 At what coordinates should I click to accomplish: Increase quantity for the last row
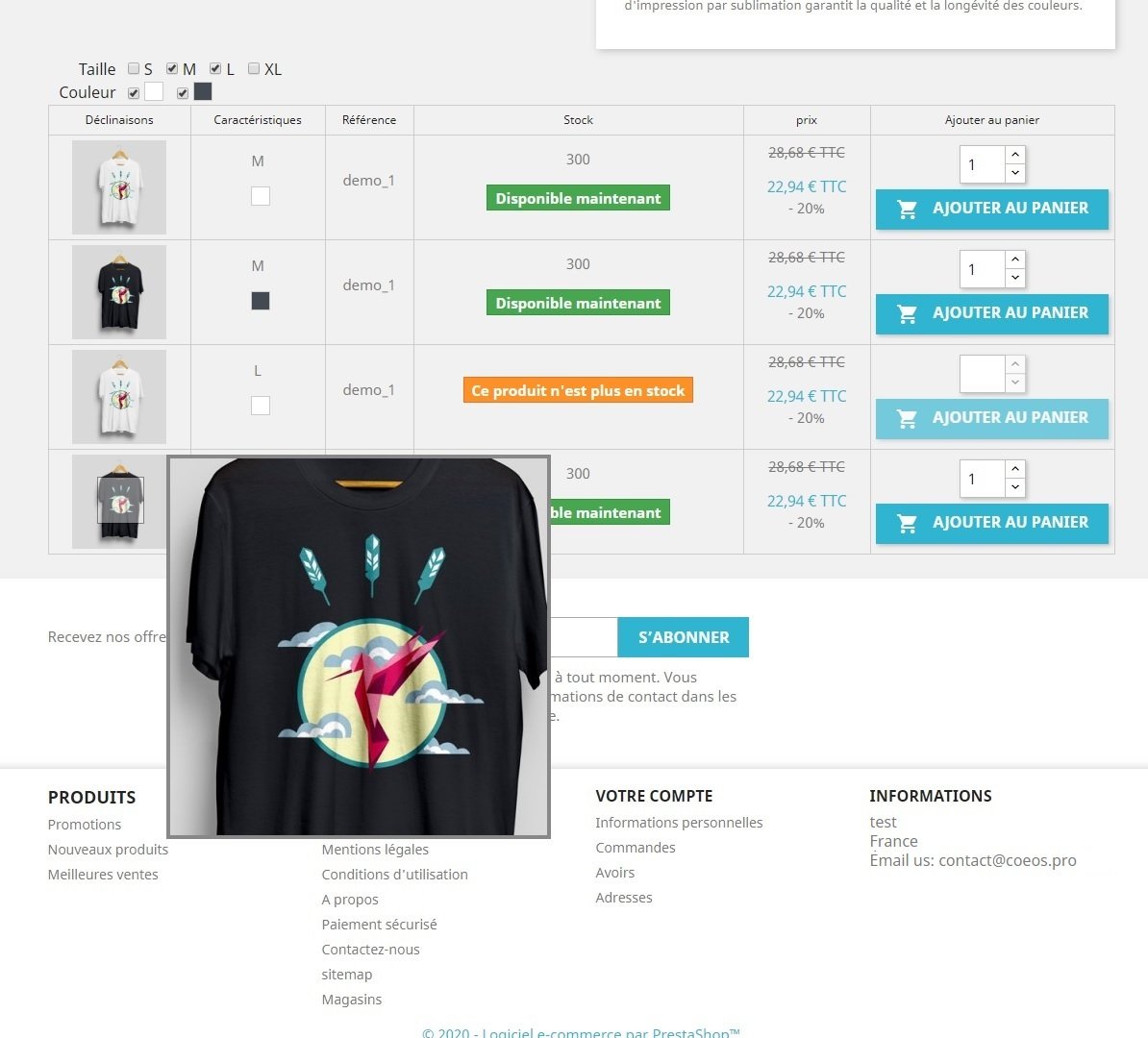[1014, 469]
